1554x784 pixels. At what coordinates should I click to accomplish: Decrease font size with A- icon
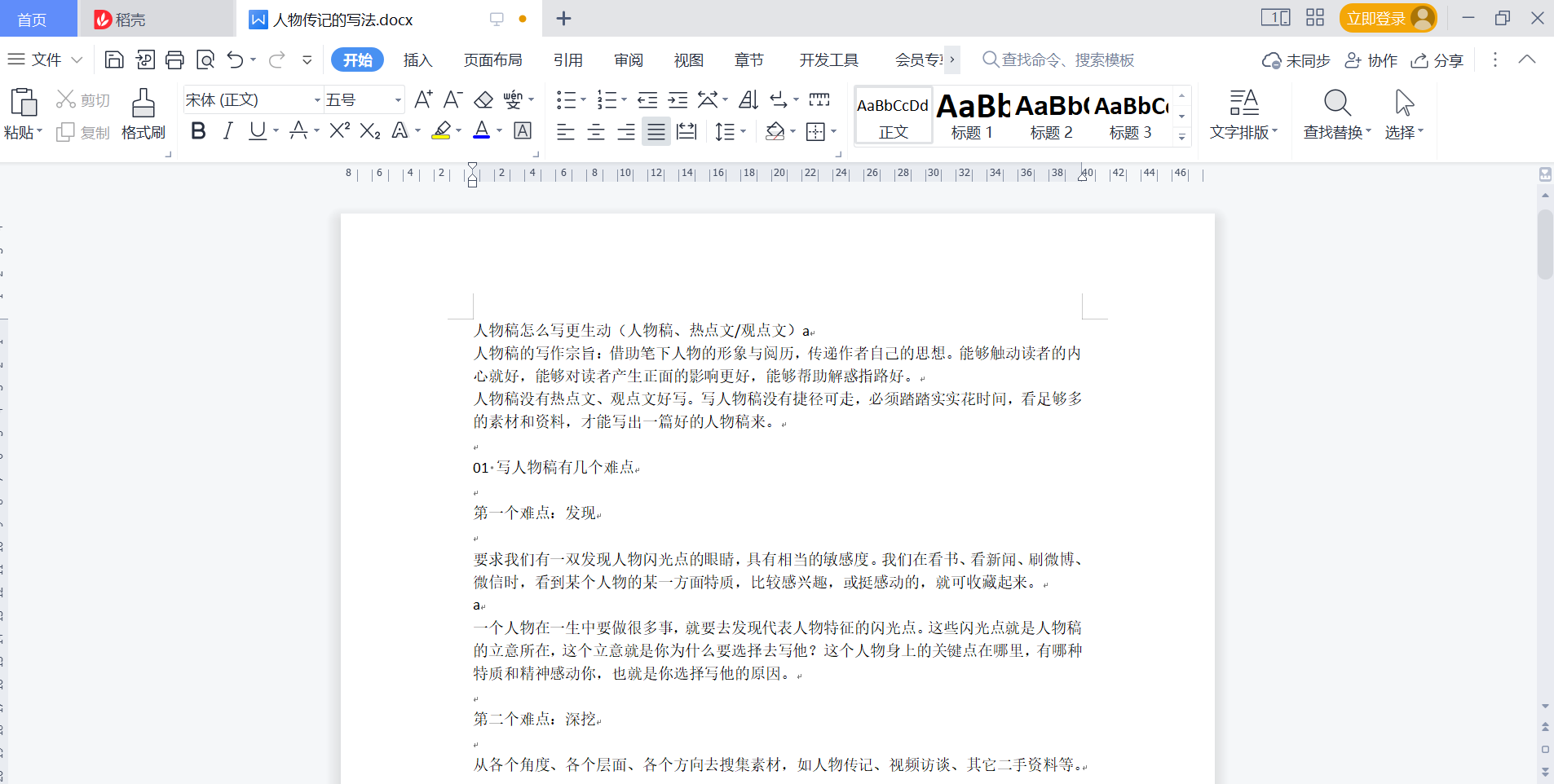pos(453,99)
